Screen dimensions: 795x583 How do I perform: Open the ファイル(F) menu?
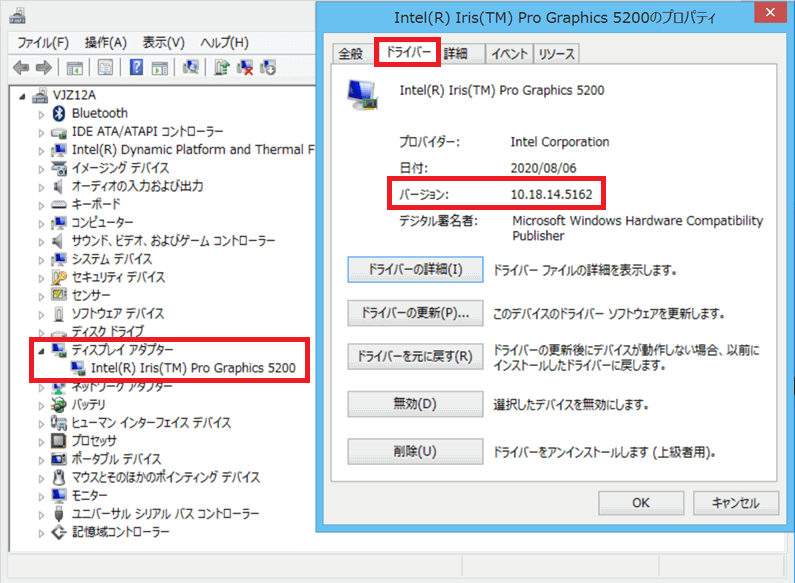tap(43, 43)
